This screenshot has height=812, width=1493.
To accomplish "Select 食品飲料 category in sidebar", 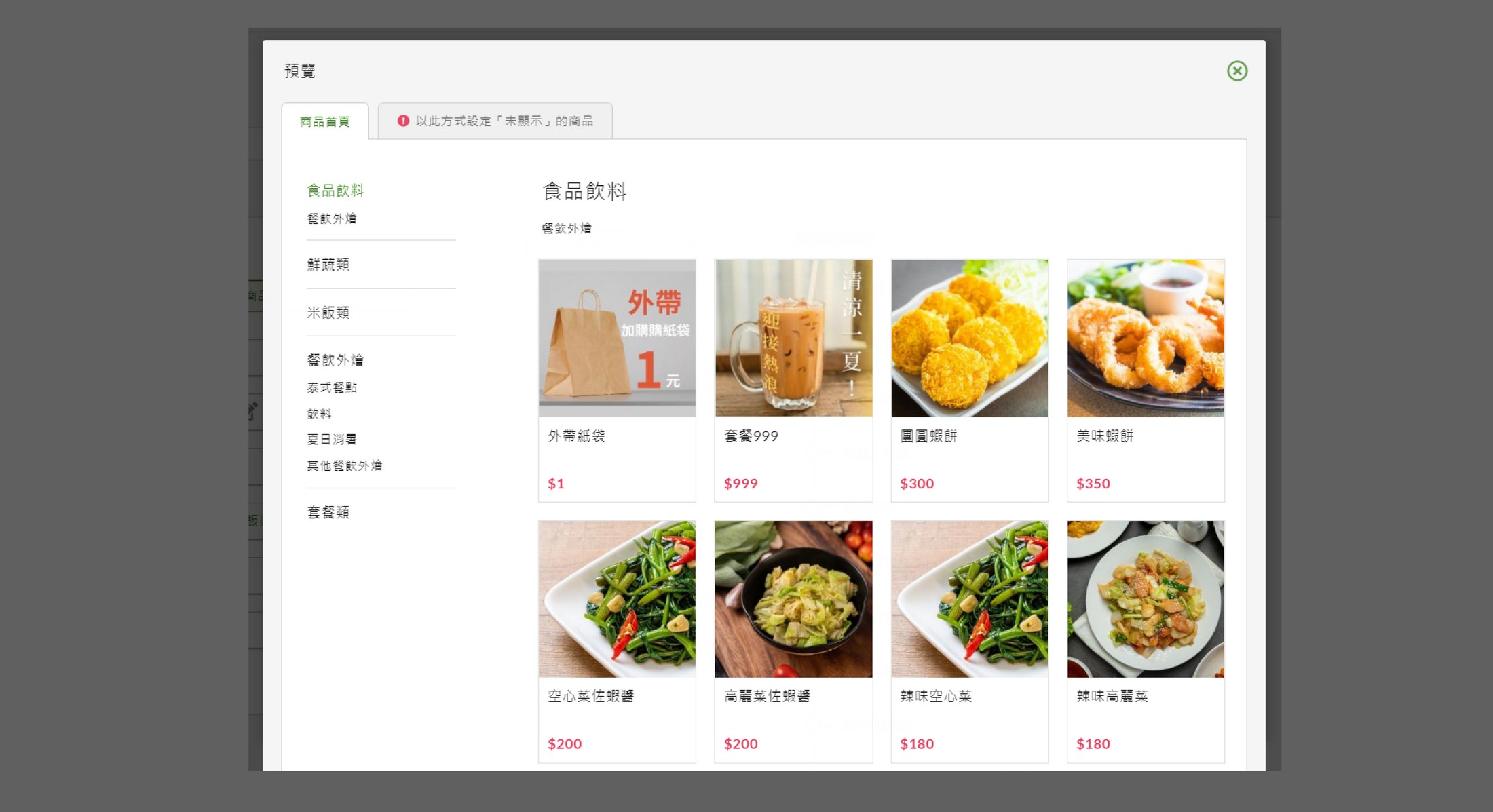I will (x=335, y=190).
